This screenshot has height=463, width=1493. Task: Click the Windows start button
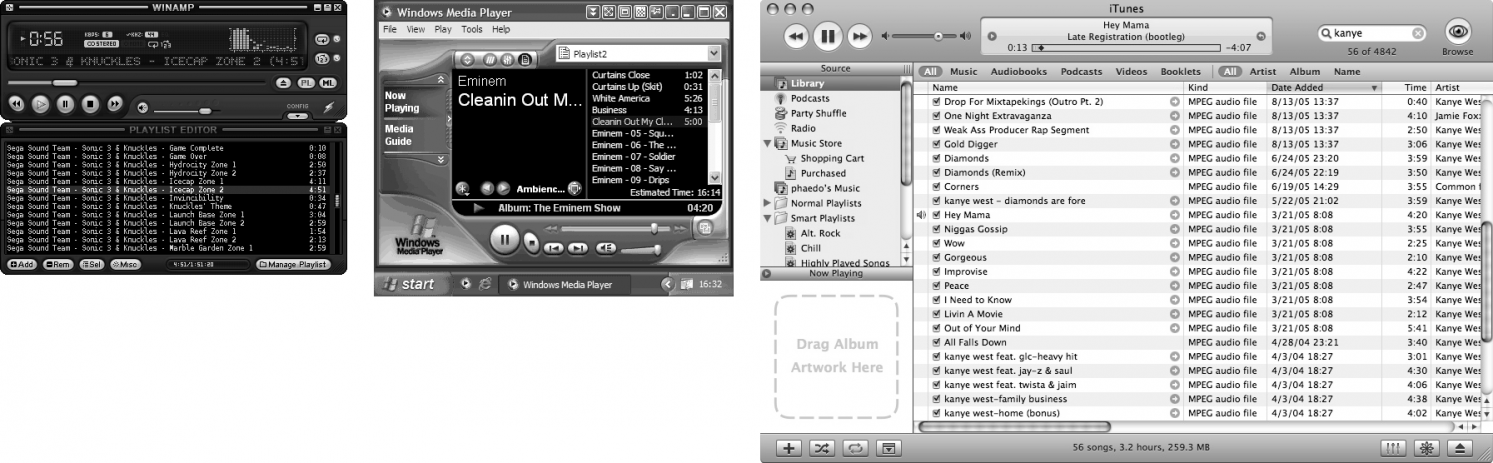pyautogui.click(x=411, y=284)
